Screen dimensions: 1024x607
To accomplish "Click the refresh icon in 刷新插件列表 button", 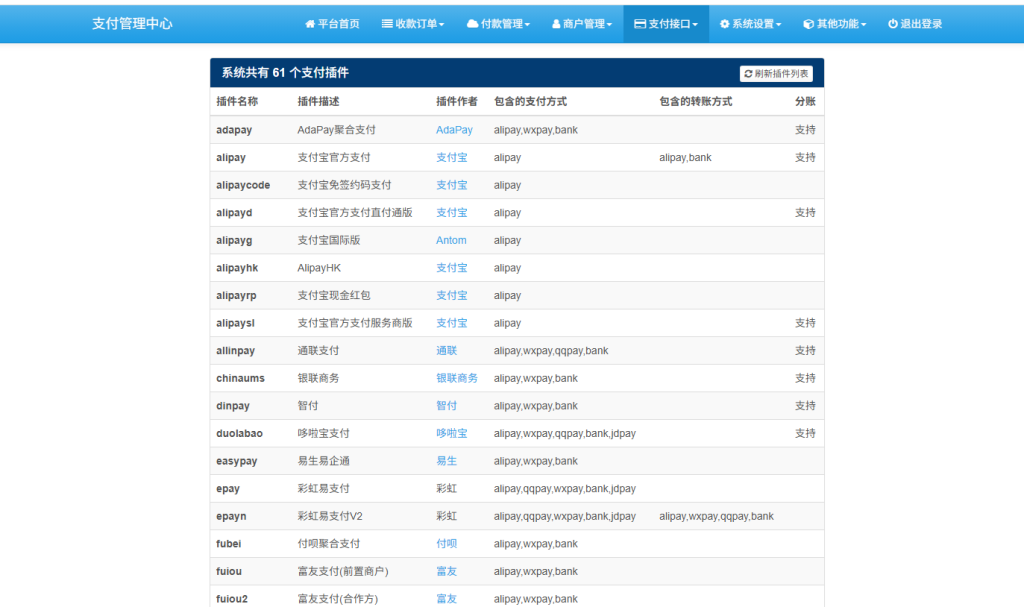I will tap(748, 74).
